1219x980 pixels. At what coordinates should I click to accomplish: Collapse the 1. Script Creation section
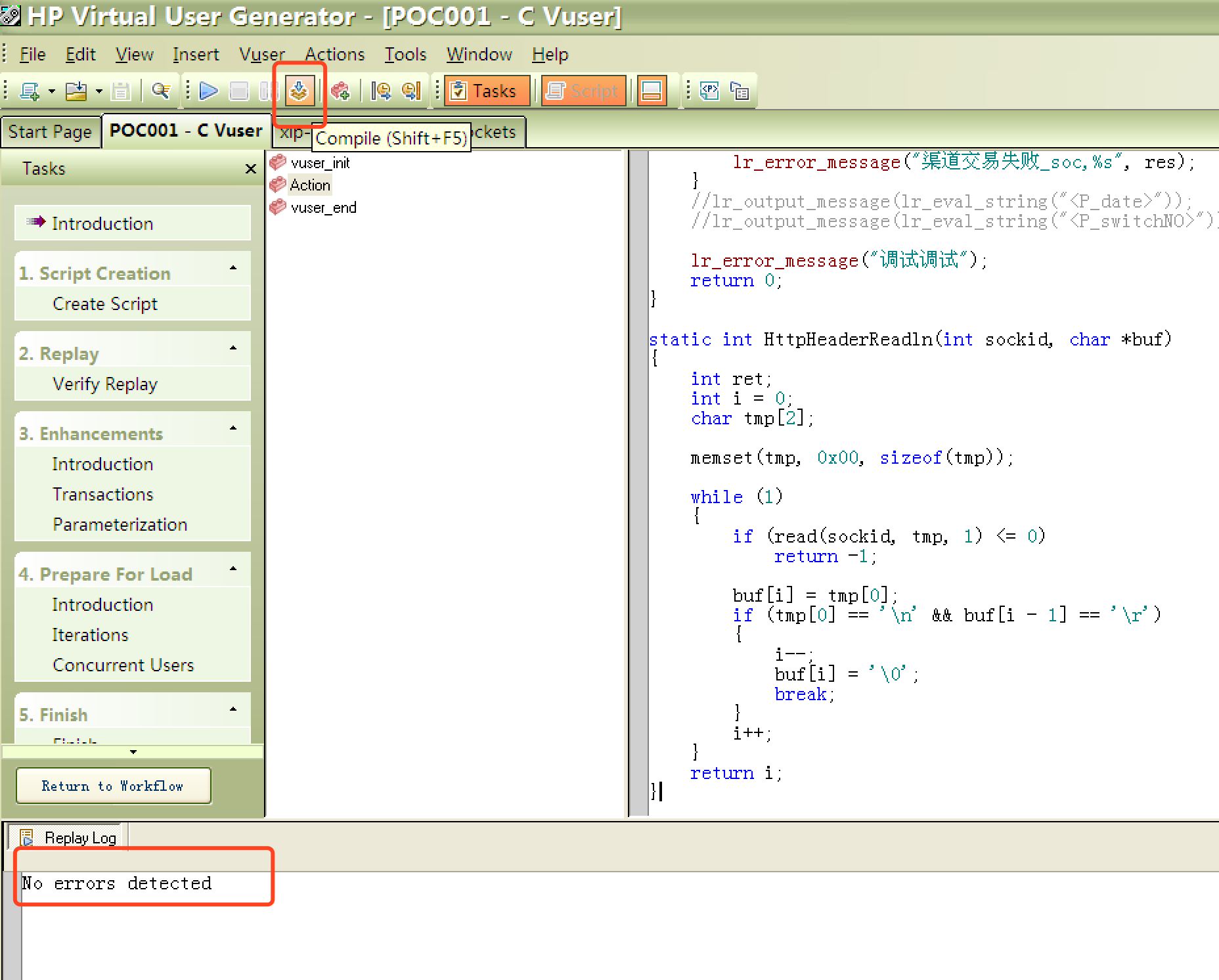tap(233, 268)
